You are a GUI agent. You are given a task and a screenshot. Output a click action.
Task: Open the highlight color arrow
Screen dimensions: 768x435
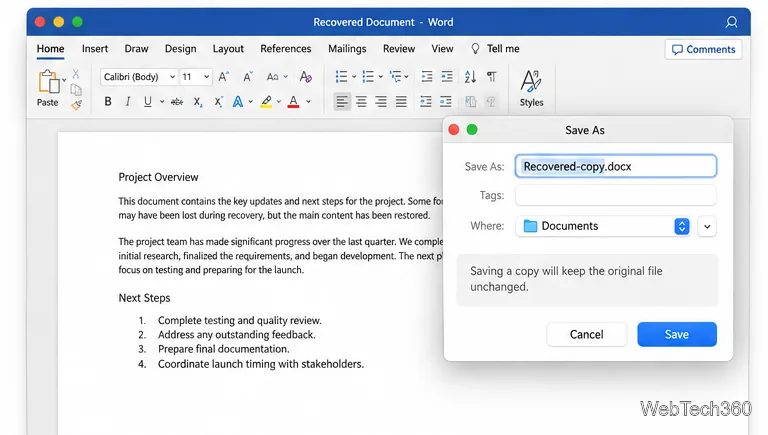tap(279, 102)
